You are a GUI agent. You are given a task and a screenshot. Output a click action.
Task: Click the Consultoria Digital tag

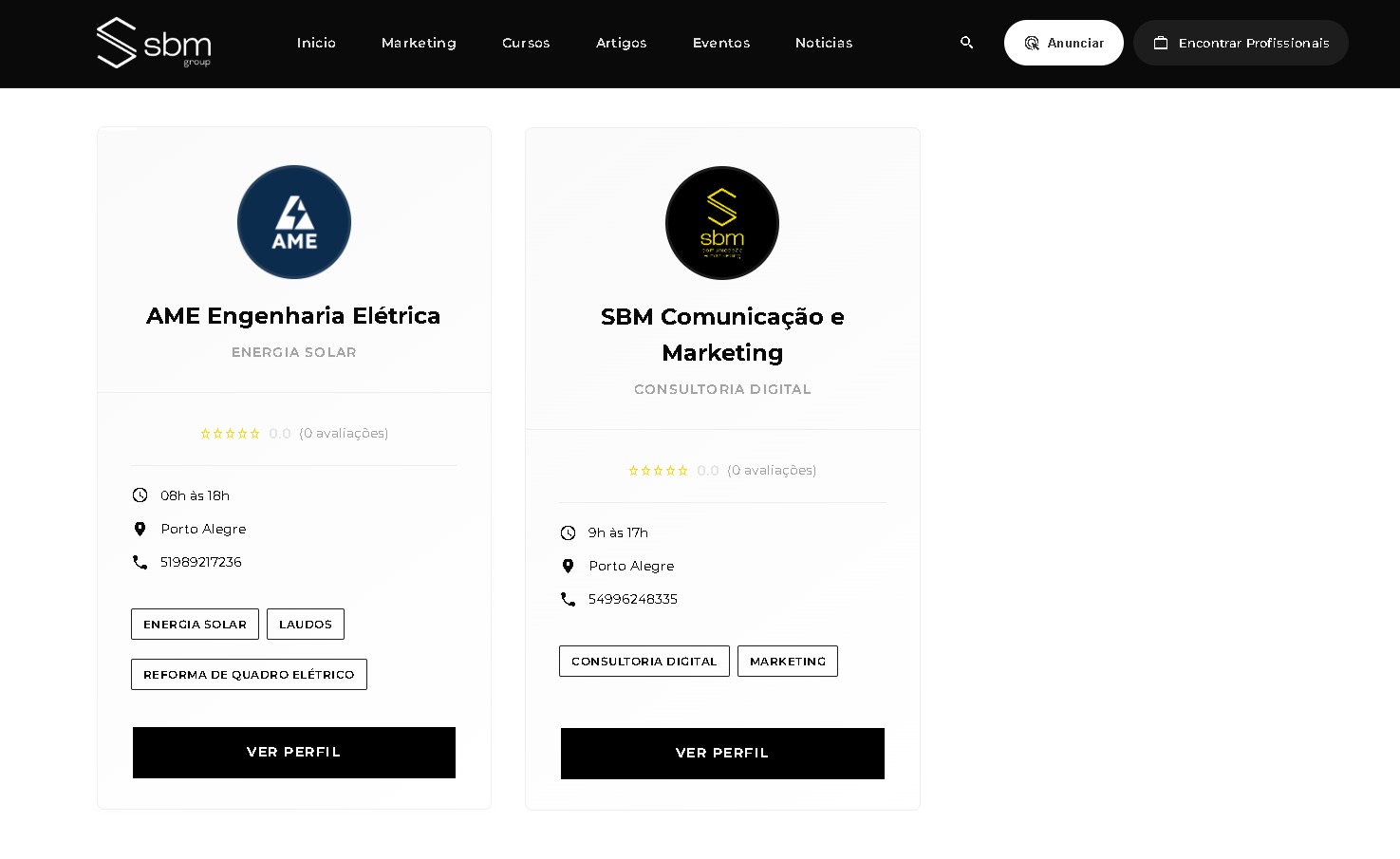[644, 662]
